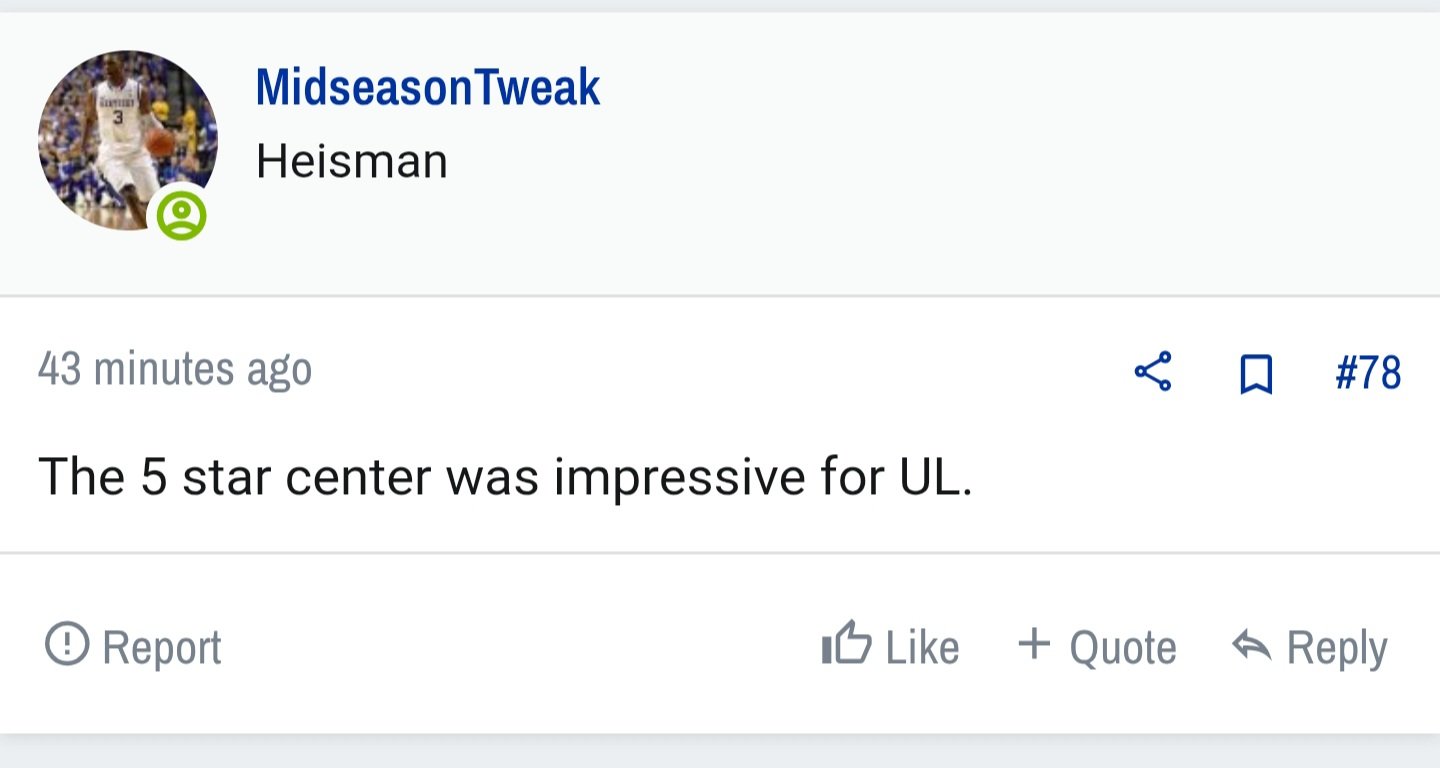Open MidseasonTweak's avatar picture
This screenshot has height=768, width=1440.
pos(128,140)
